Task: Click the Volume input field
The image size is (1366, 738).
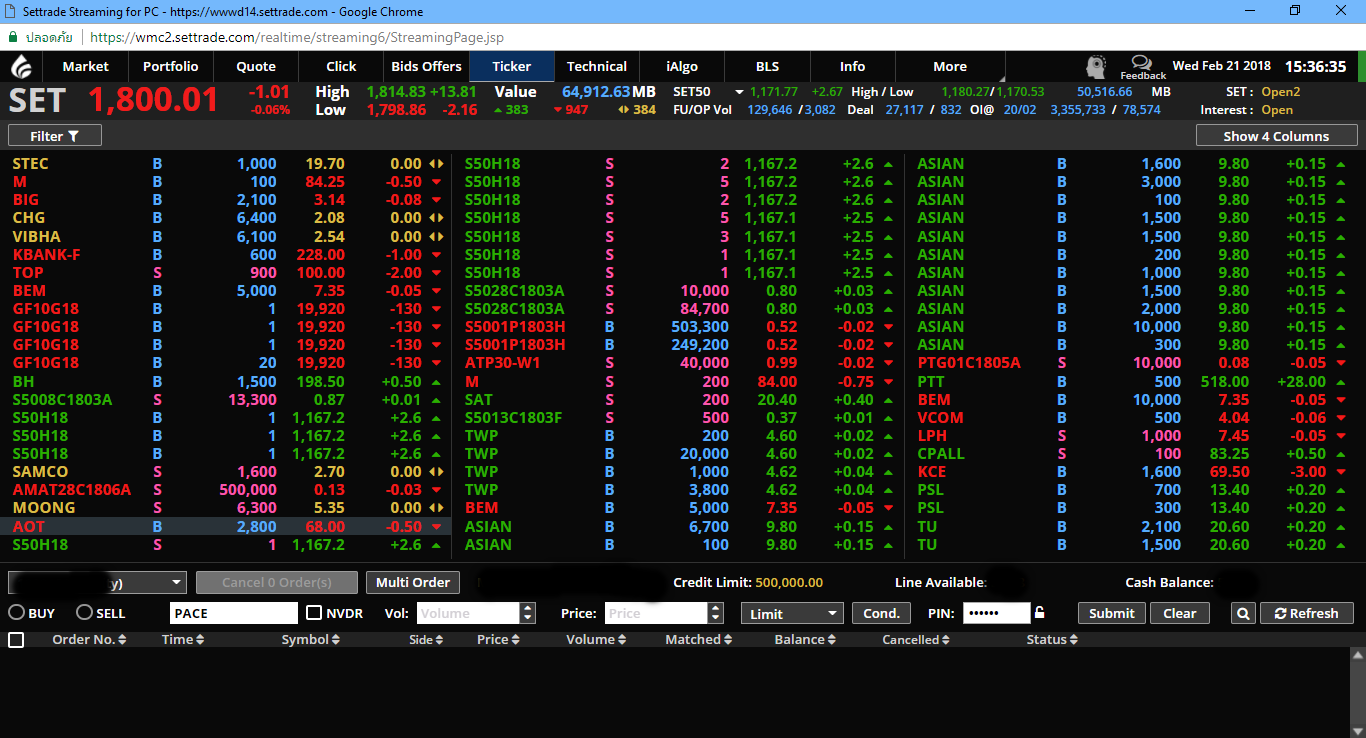Action: click(469, 613)
